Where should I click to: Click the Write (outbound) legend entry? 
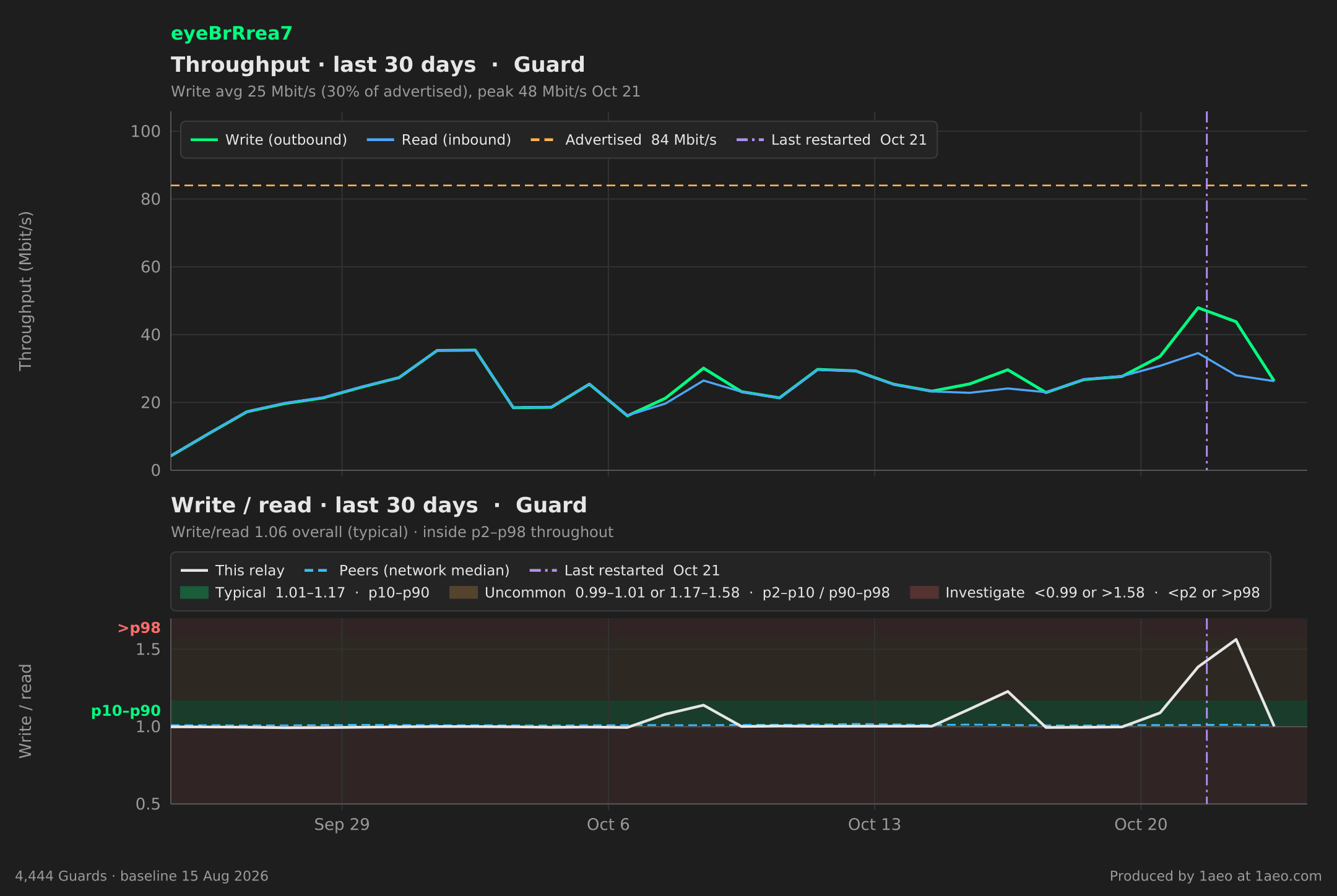click(x=269, y=140)
